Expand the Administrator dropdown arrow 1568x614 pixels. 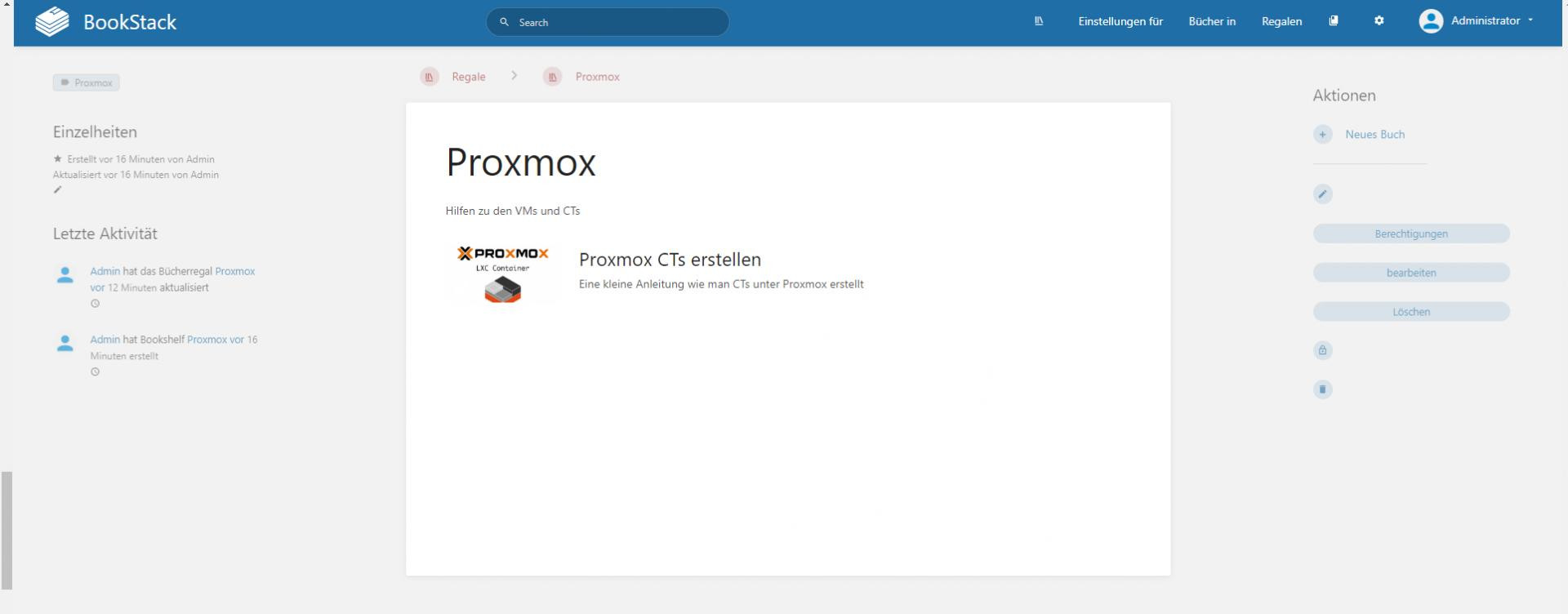1530,20
